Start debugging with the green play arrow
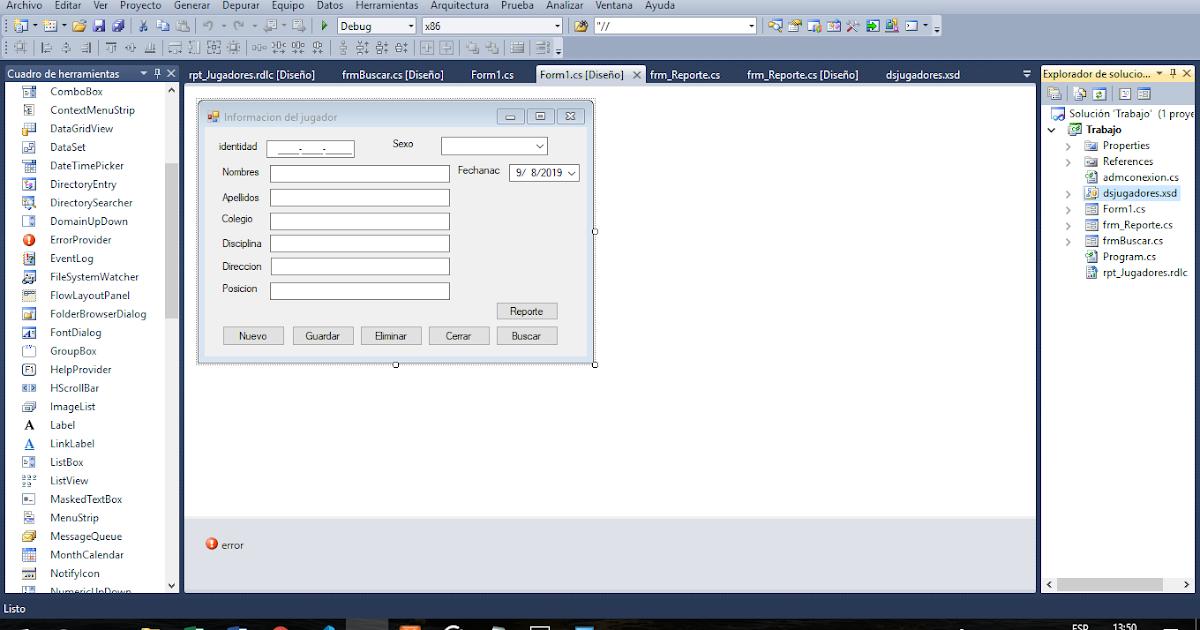The height and width of the screenshot is (630, 1200). 324,25
